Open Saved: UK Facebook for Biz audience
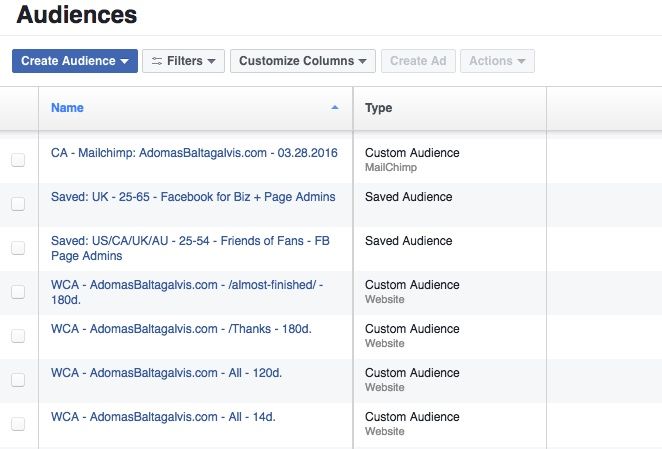Viewport: 662px width, 449px height. (193, 197)
